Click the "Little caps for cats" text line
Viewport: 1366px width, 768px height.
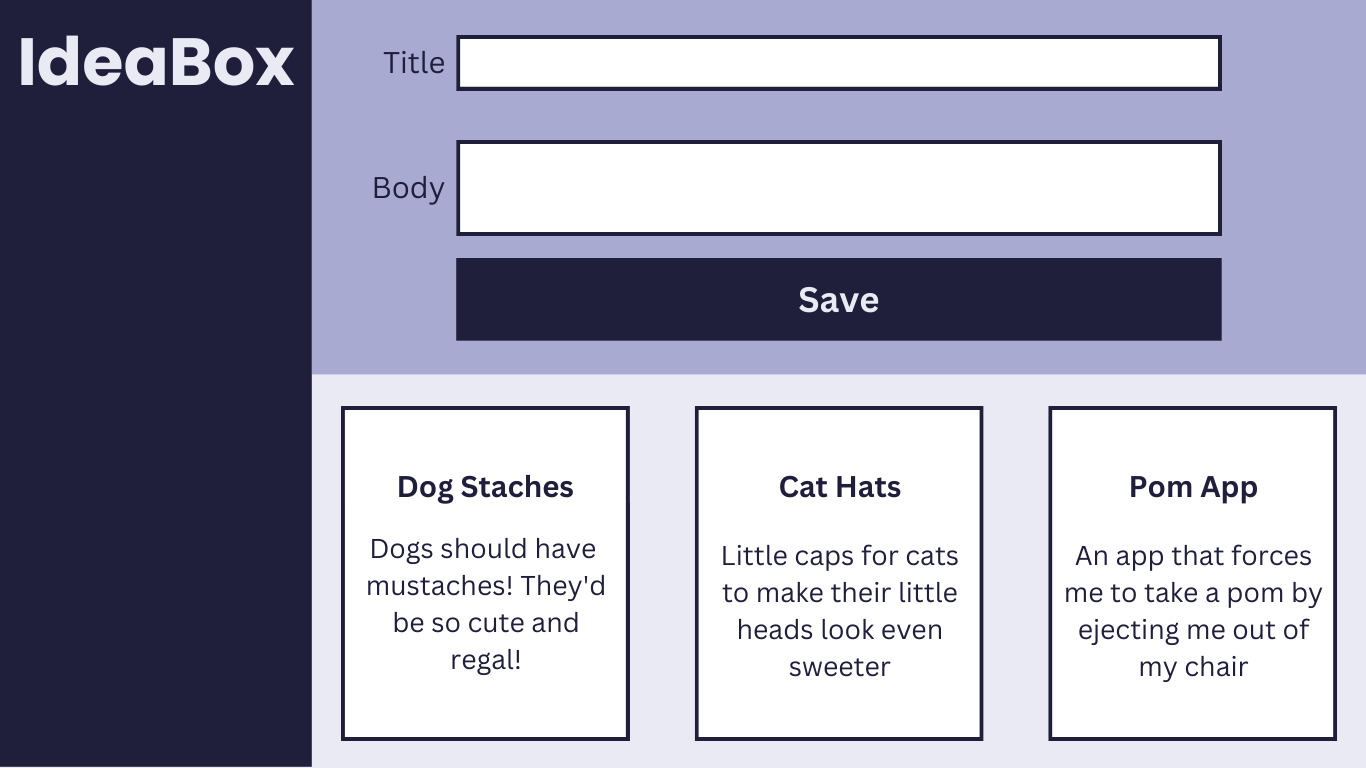click(x=839, y=556)
